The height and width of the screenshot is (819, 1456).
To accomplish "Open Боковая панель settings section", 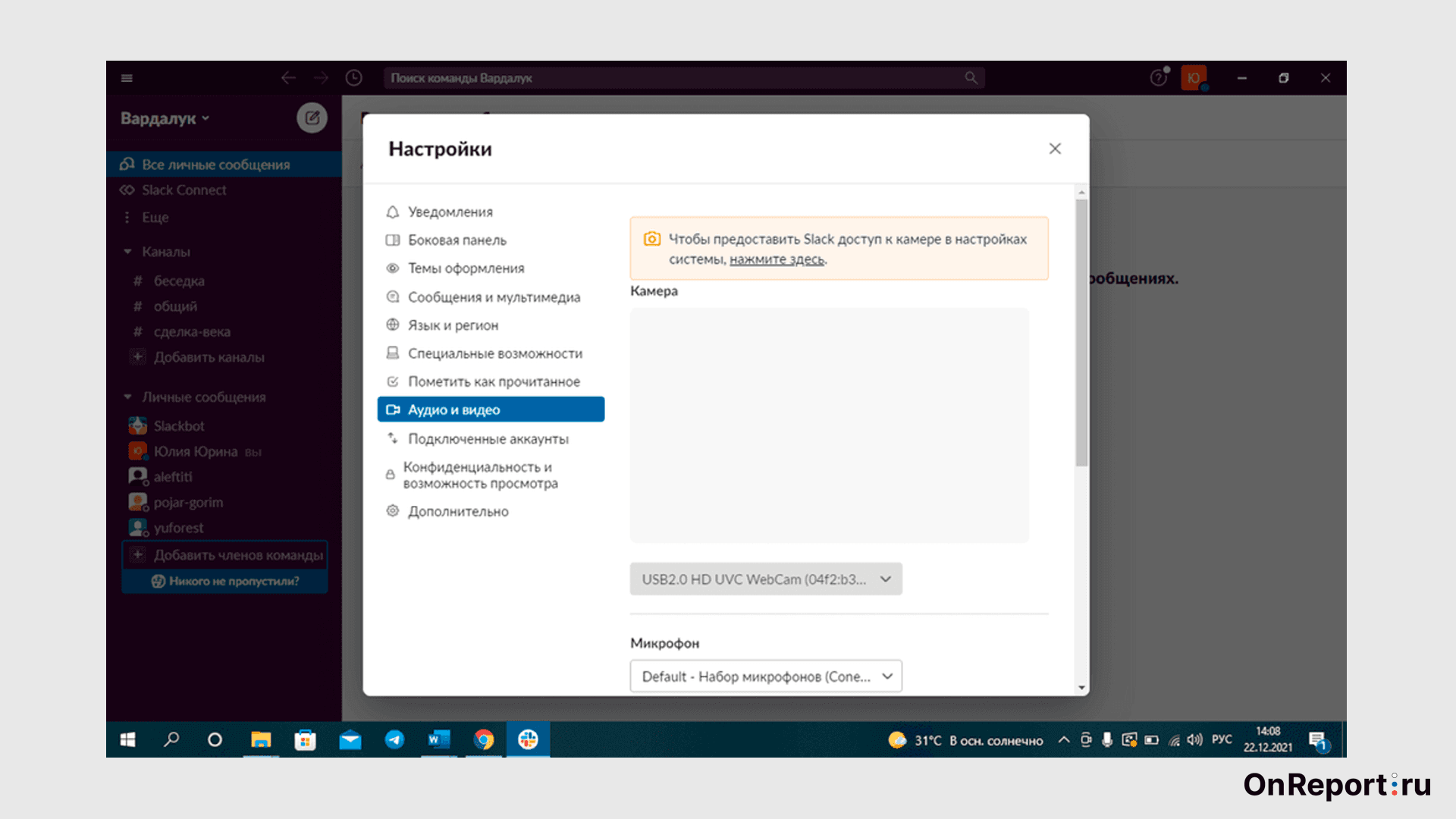I will [491, 240].
